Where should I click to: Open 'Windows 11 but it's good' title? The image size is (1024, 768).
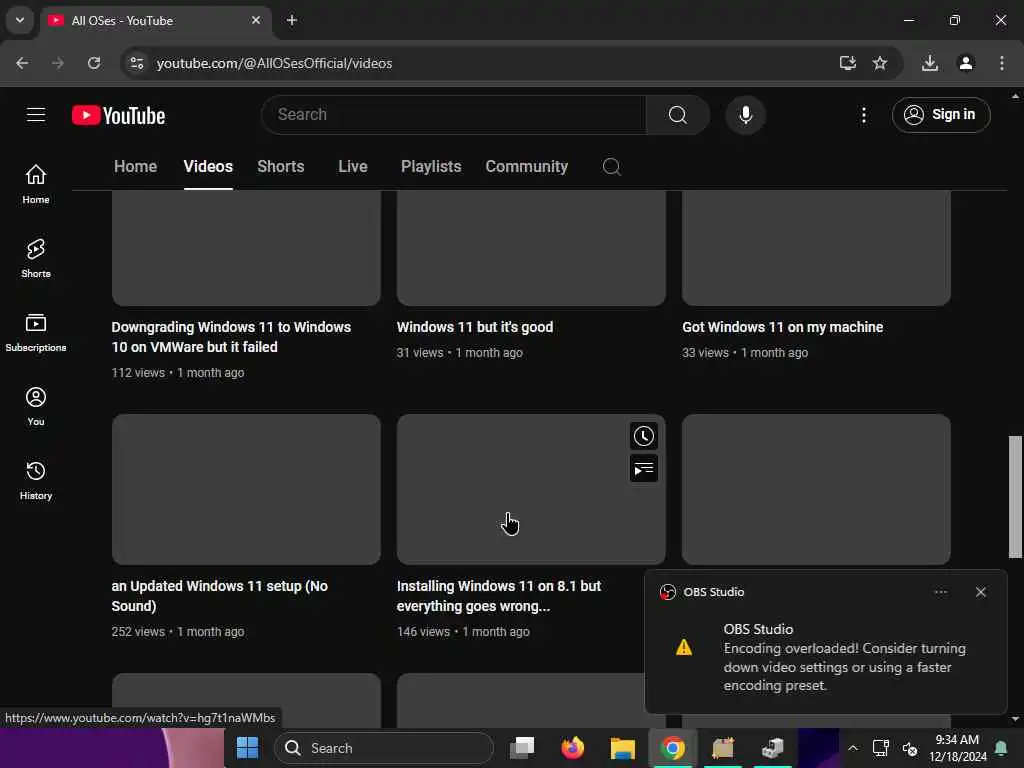point(475,327)
